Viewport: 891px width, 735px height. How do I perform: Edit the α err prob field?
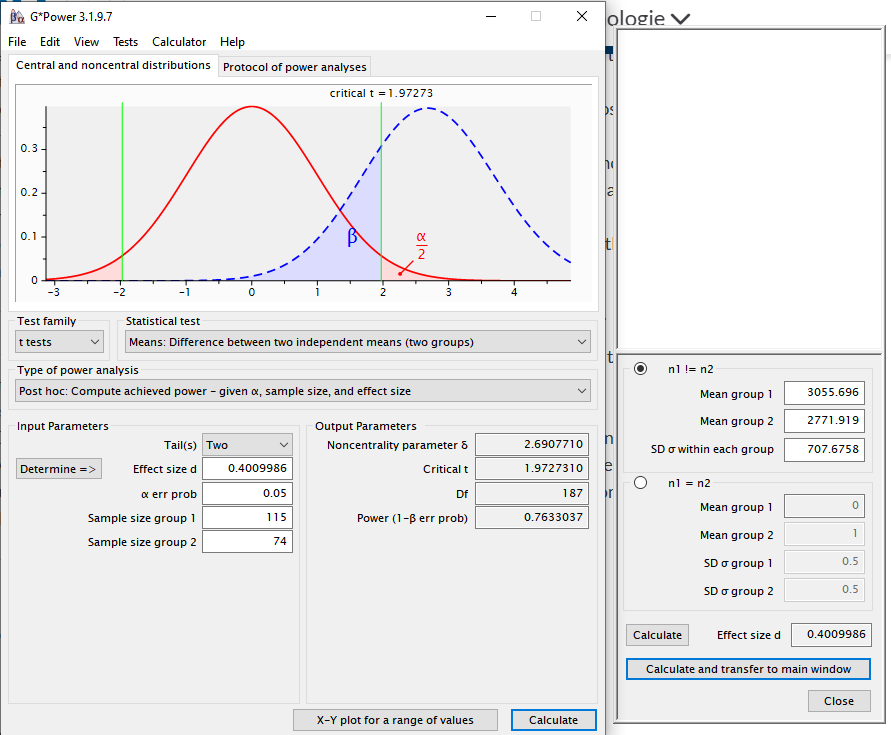(247, 493)
